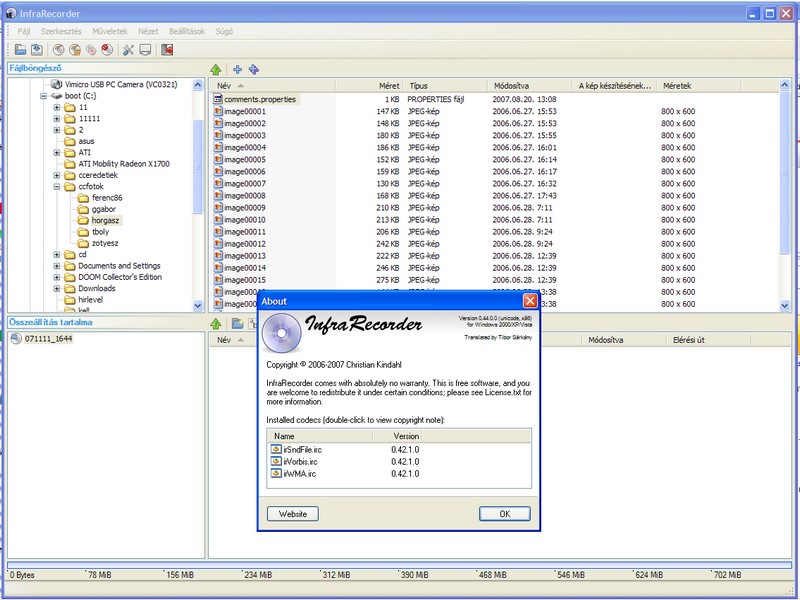The width and height of the screenshot is (800, 600).
Task: Expand the folder named 11
Action: pos(57,107)
